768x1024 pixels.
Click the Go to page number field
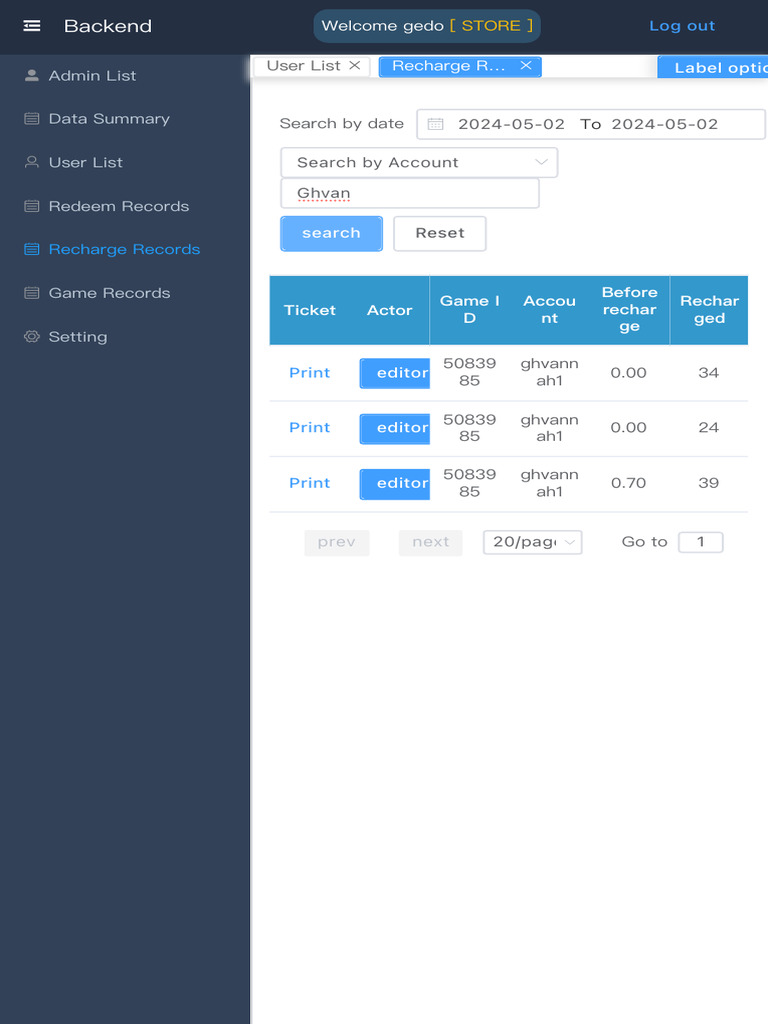(700, 542)
